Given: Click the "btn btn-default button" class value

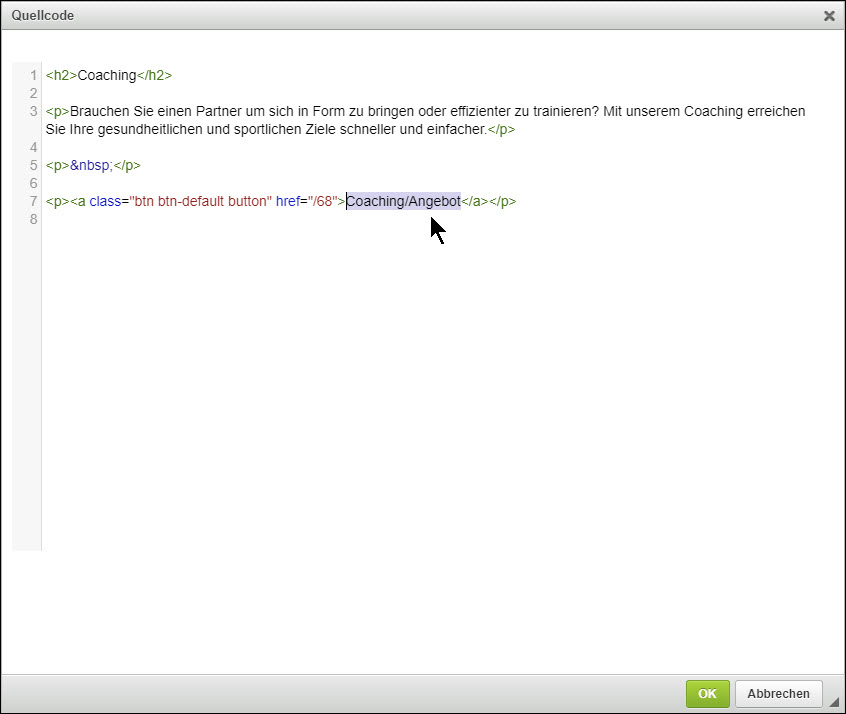Looking at the screenshot, I should (x=200, y=201).
